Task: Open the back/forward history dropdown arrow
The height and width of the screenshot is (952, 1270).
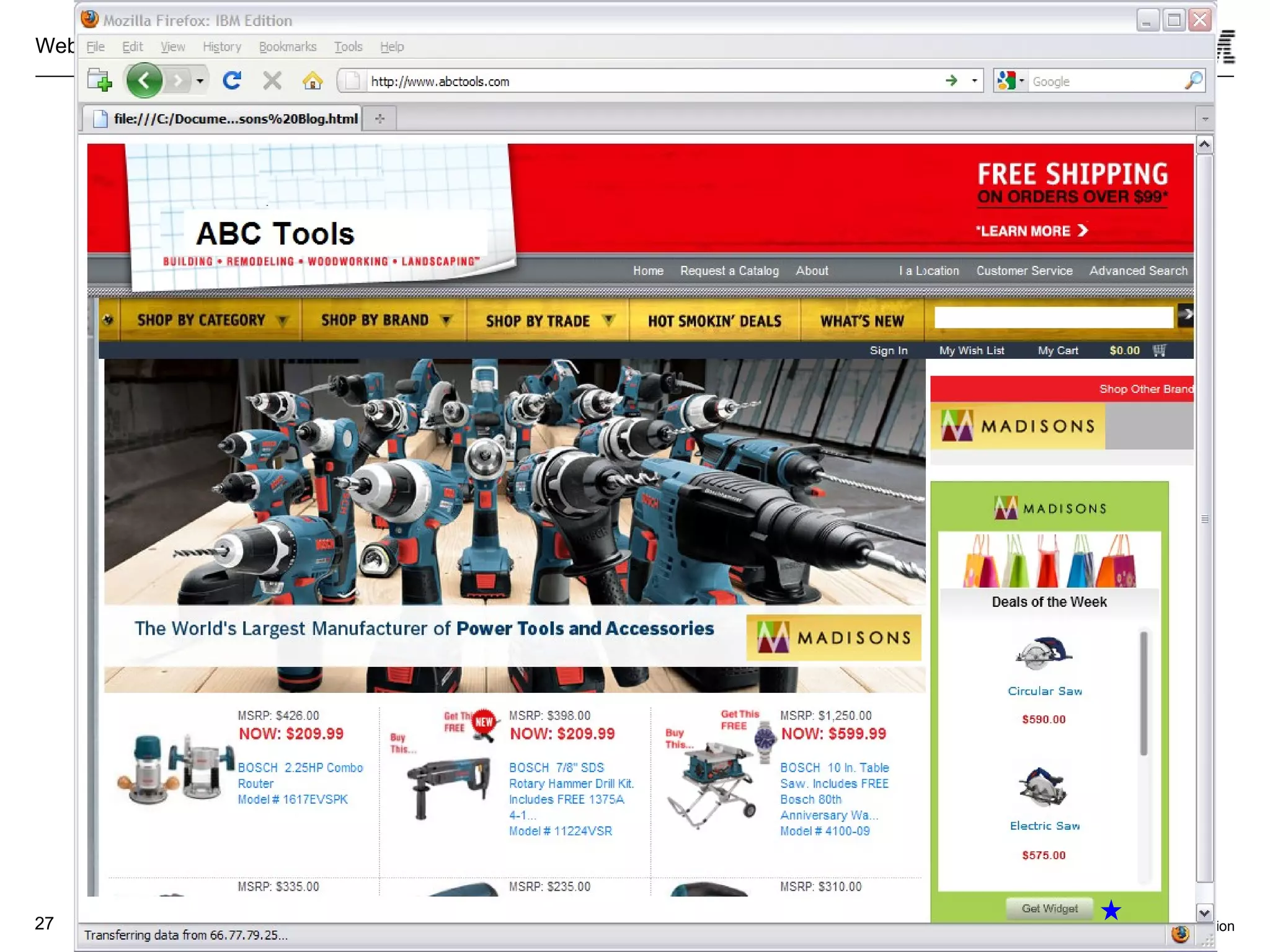Action: click(200, 81)
